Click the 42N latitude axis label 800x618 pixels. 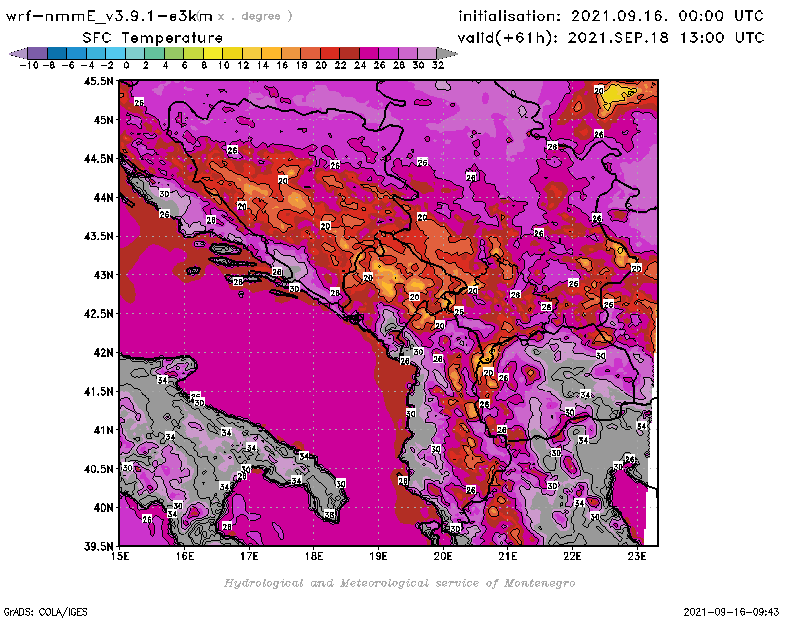(x=104, y=353)
